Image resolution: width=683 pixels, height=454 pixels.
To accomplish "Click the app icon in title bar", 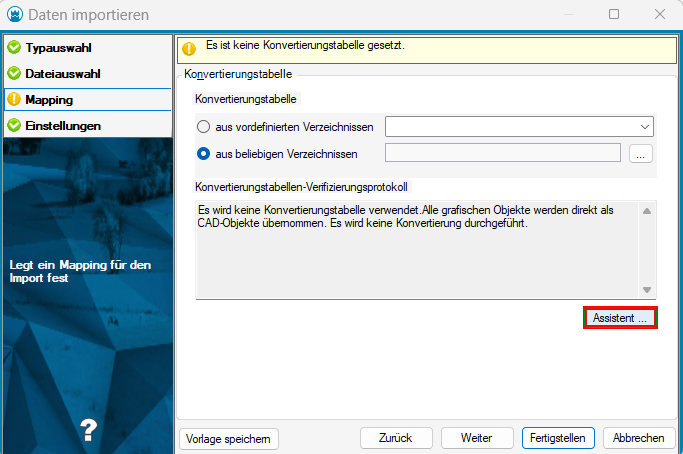I will (14, 15).
